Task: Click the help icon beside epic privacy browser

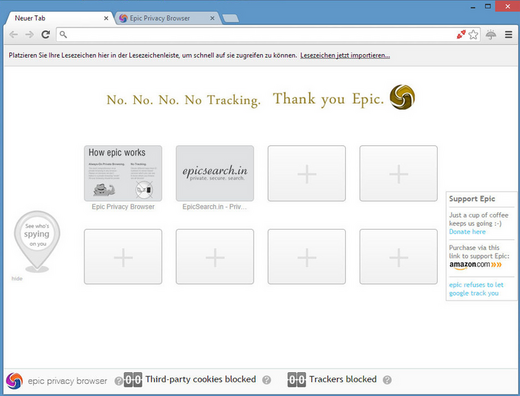Action: pyautogui.click(x=118, y=381)
